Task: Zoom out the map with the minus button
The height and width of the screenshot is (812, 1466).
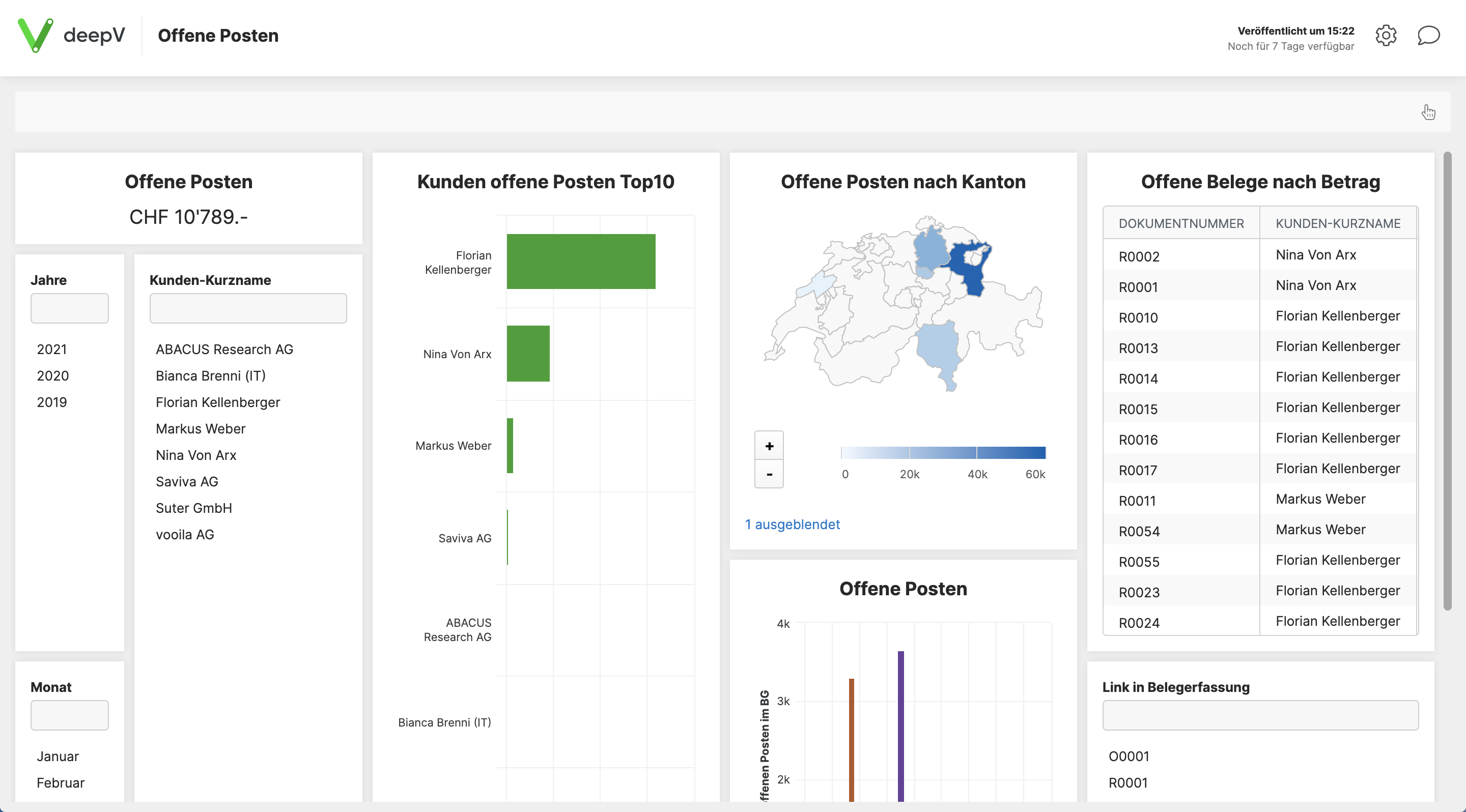Action: tap(769, 474)
